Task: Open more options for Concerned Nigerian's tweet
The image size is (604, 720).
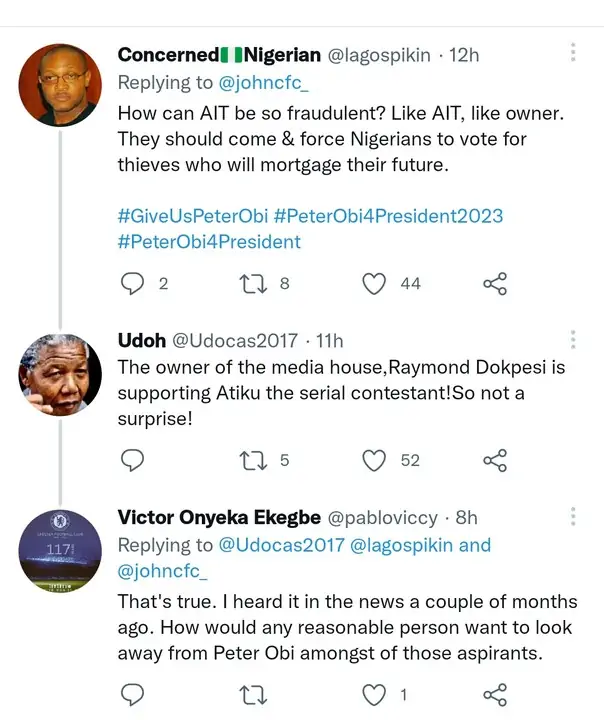Action: (x=573, y=52)
